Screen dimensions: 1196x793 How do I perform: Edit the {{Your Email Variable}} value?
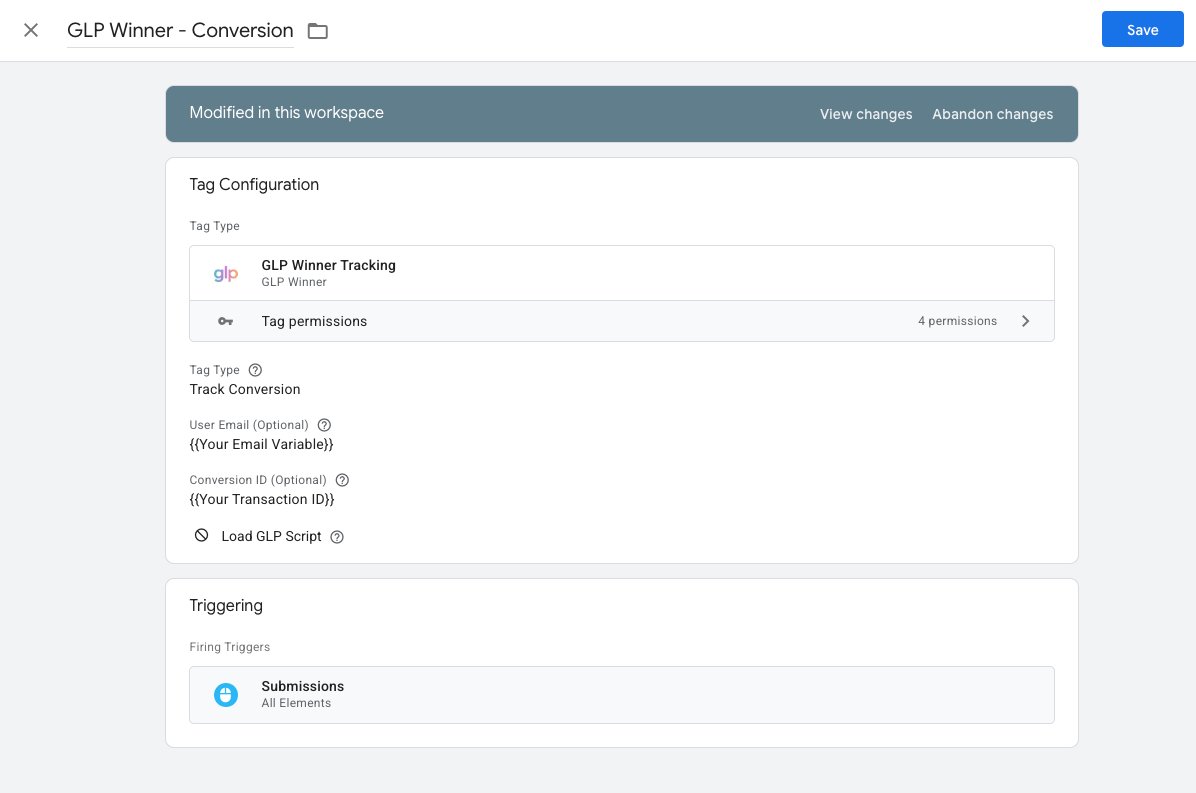[x=261, y=444]
